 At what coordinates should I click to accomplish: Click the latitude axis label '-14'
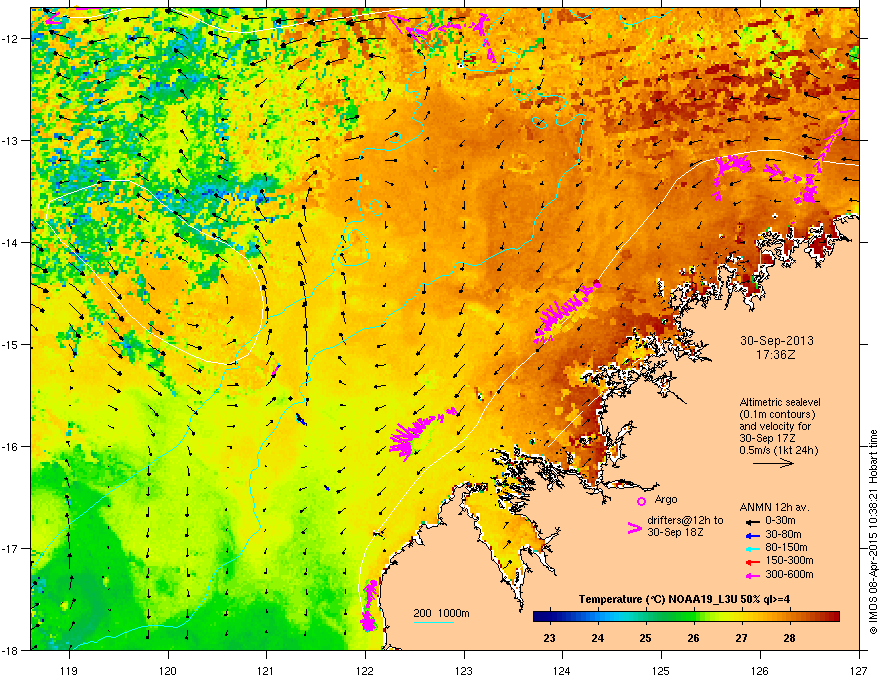coord(11,242)
